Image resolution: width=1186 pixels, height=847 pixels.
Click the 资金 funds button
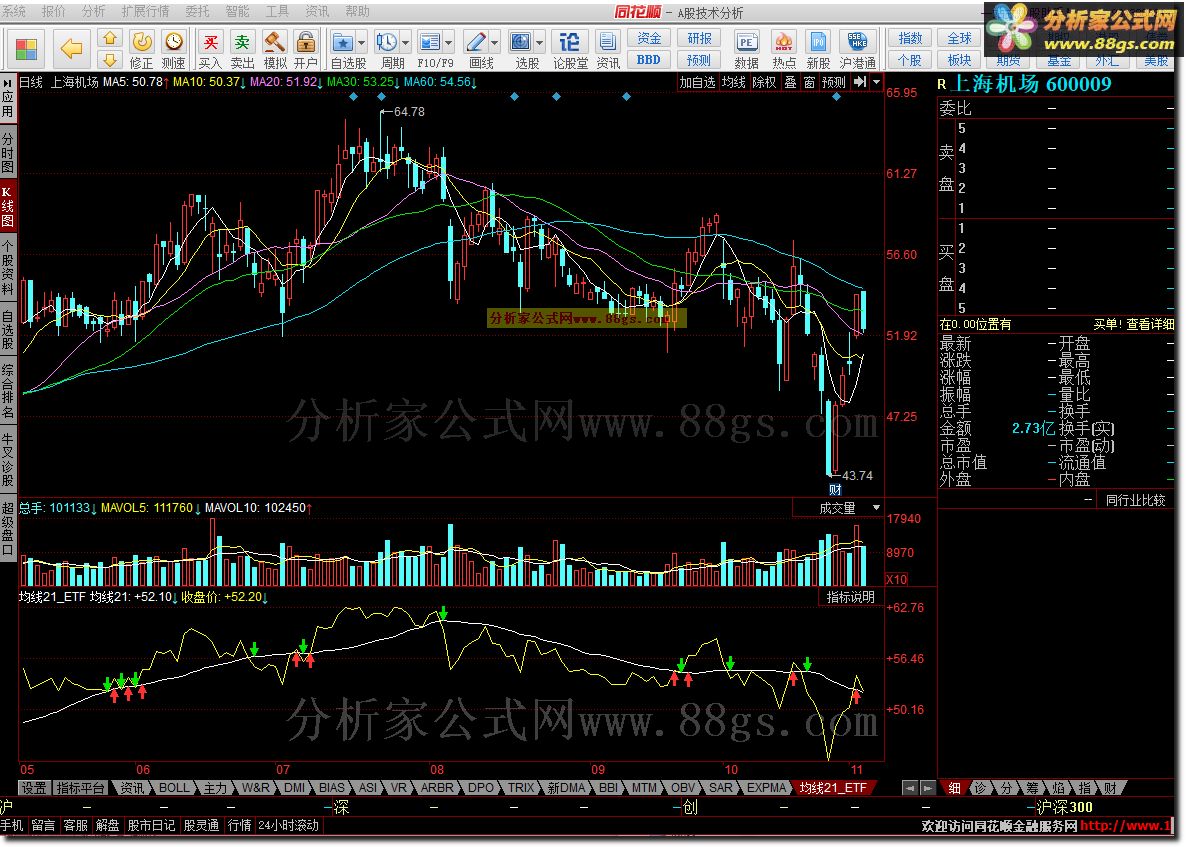(x=649, y=38)
